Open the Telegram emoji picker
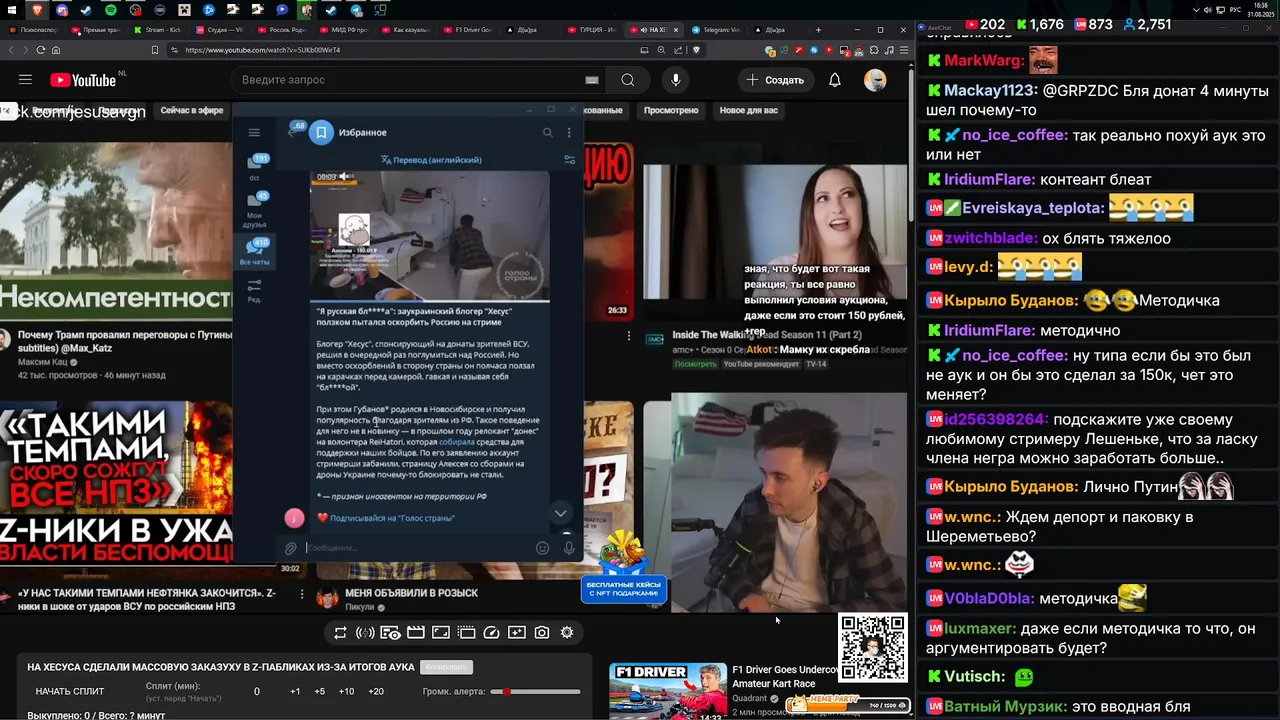 (543, 548)
